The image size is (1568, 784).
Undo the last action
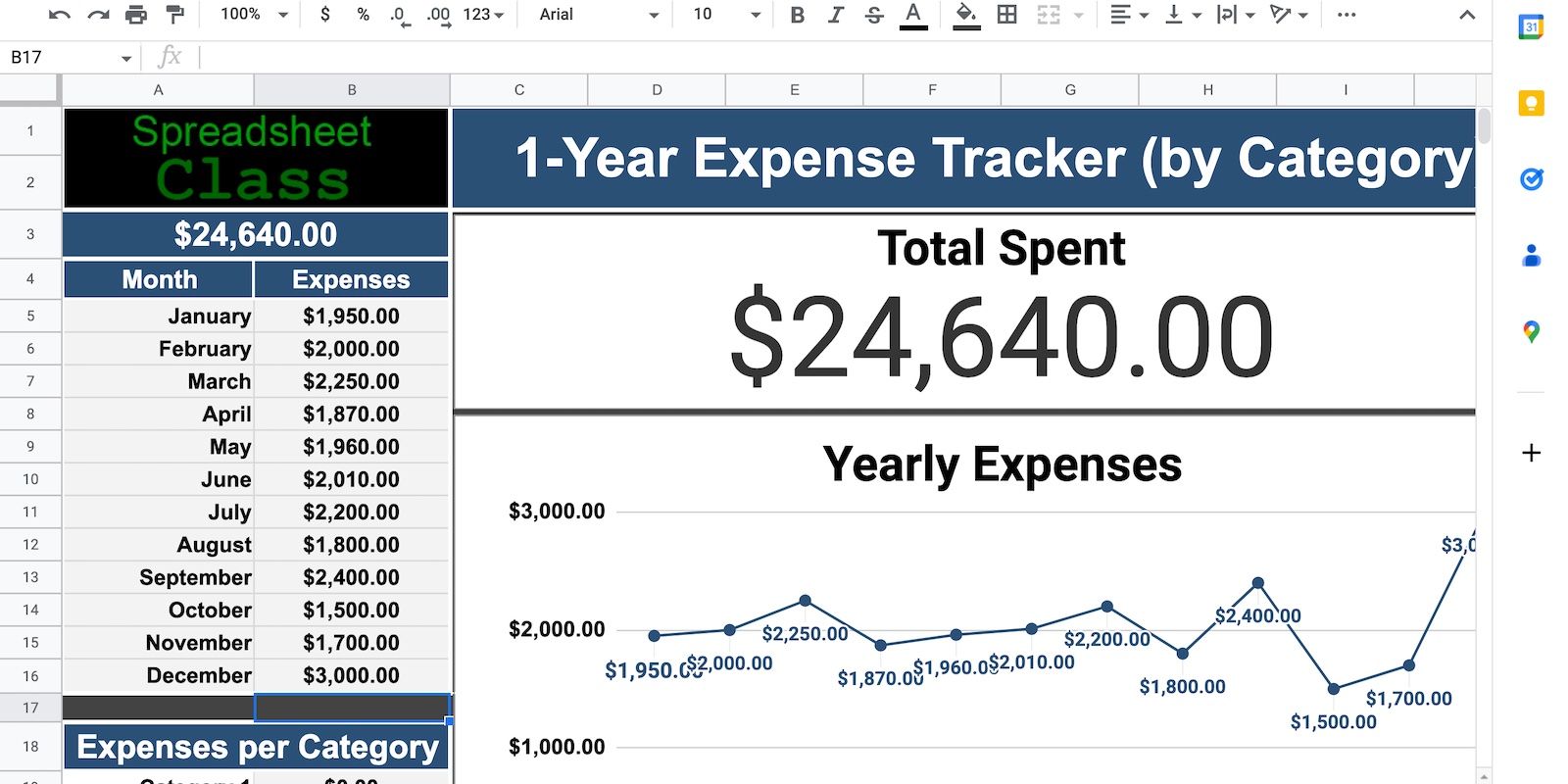click(60, 15)
